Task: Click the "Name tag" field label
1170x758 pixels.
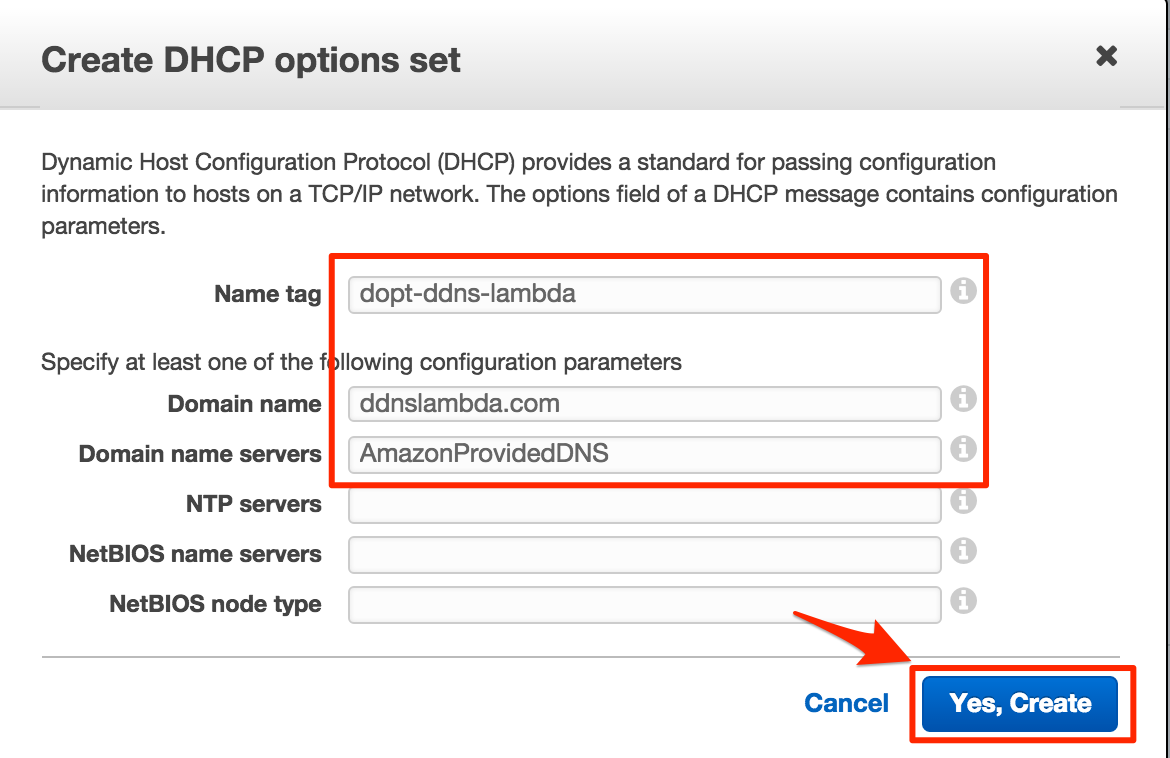Action: click(x=268, y=295)
